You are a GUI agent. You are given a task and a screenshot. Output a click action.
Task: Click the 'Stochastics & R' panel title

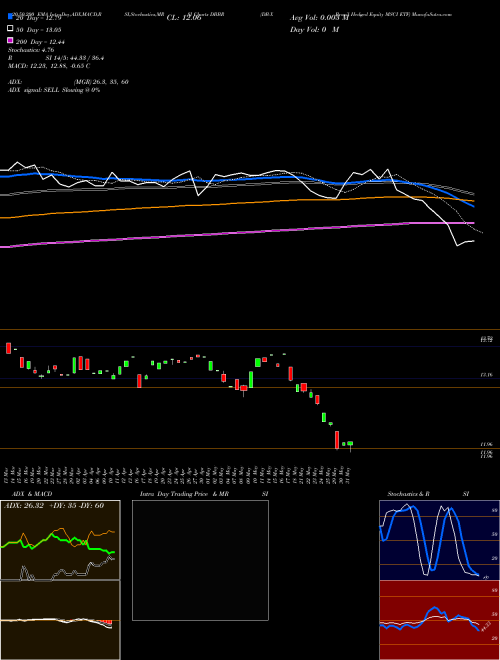click(408, 494)
